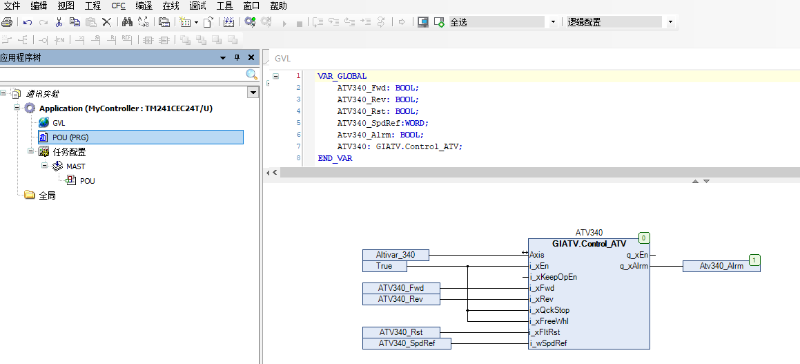The width and height of the screenshot is (800, 364).
Task: Open the CFC menu
Action: coord(118,6)
